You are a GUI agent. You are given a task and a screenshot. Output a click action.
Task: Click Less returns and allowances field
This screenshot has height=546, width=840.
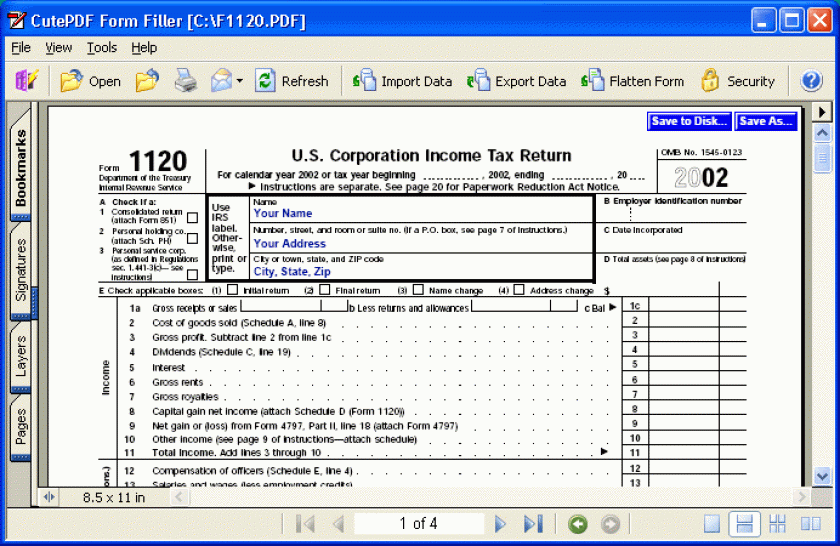(x=524, y=306)
